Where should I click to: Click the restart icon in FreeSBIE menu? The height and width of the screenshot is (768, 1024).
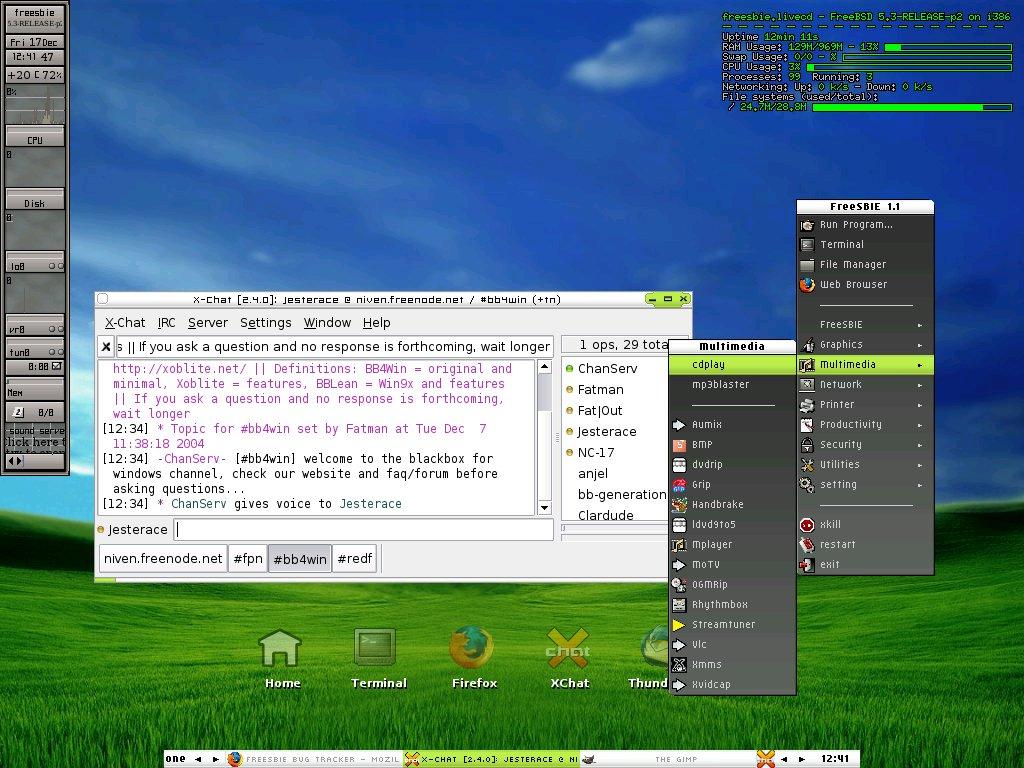pos(807,545)
